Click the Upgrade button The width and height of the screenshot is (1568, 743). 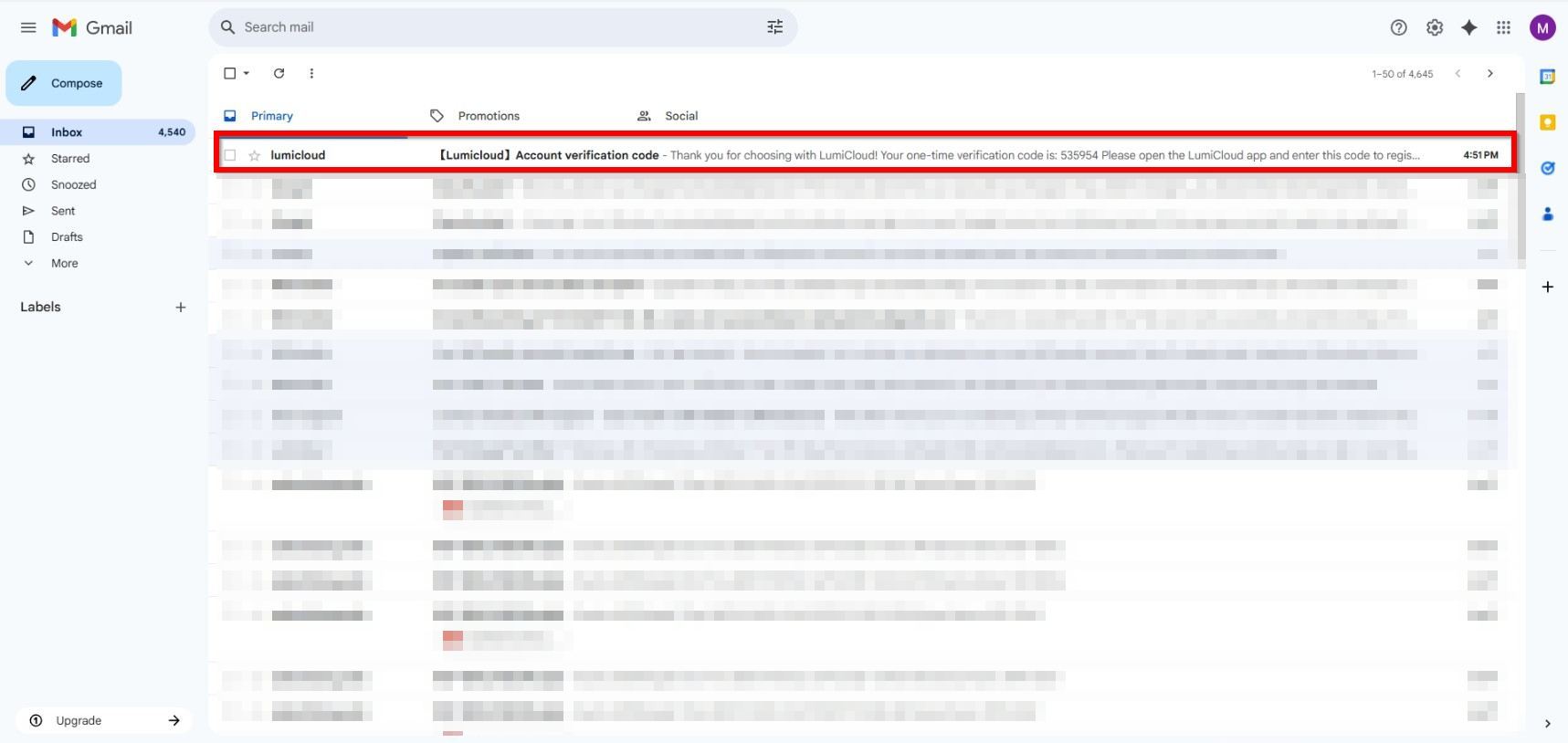pyautogui.click(x=103, y=720)
